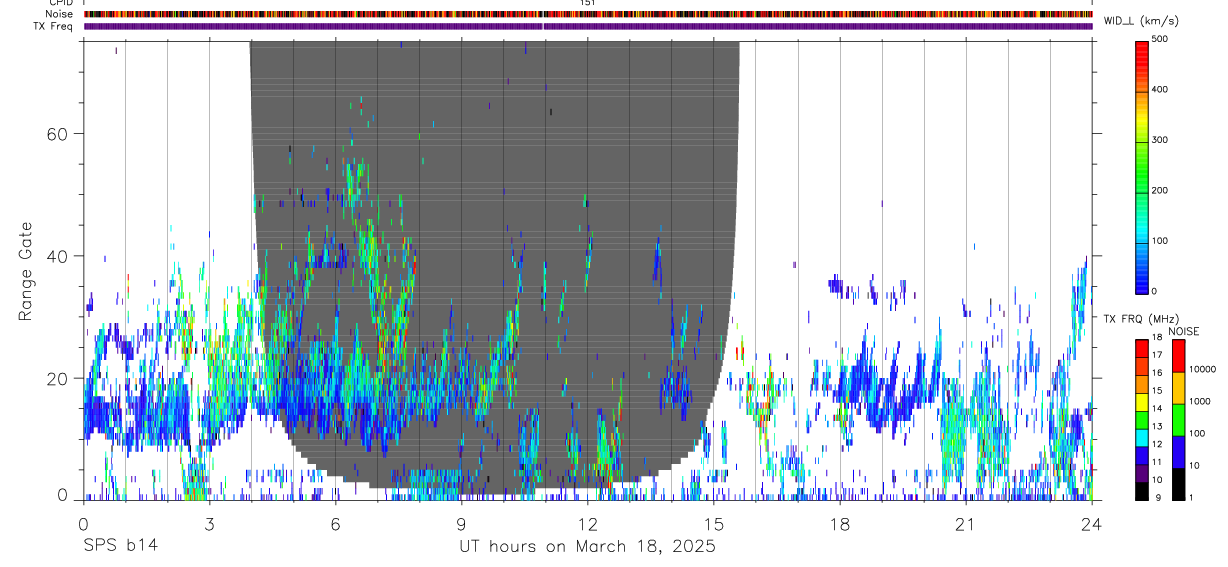Click the blue segment of the NOISE legend
The image size is (1228, 567).
point(1178,452)
